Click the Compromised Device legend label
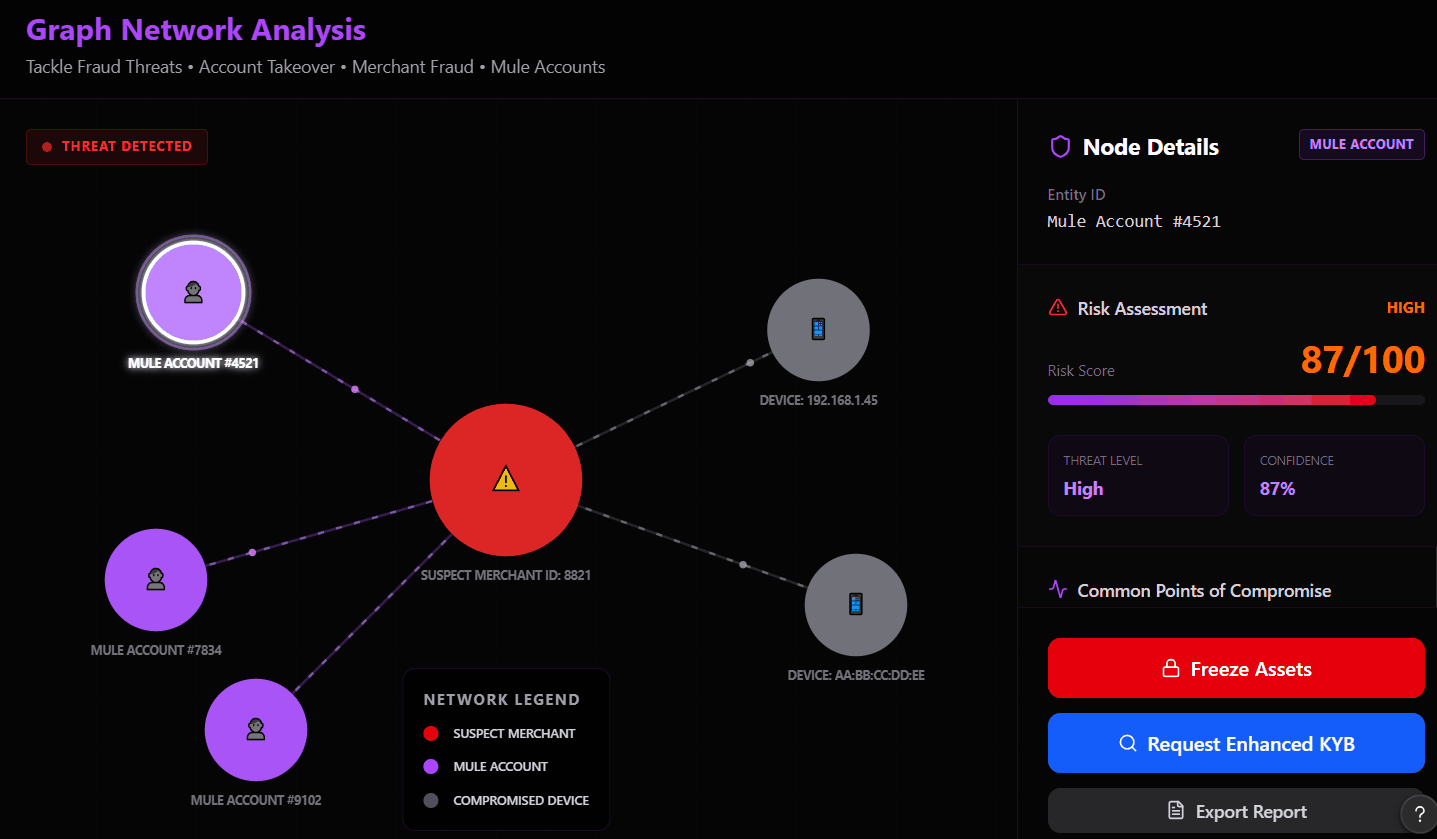Image resolution: width=1437 pixels, height=839 pixels. point(521,800)
